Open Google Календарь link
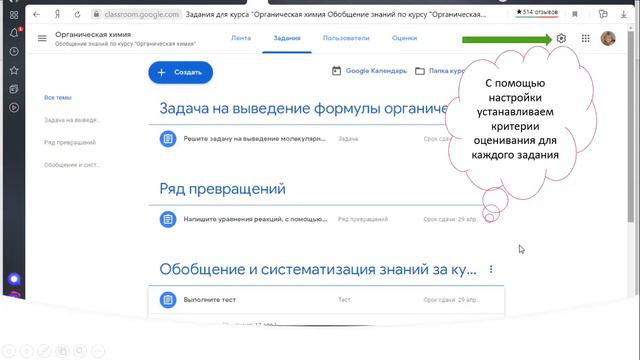The image size is (640, 360). (376, 71)
